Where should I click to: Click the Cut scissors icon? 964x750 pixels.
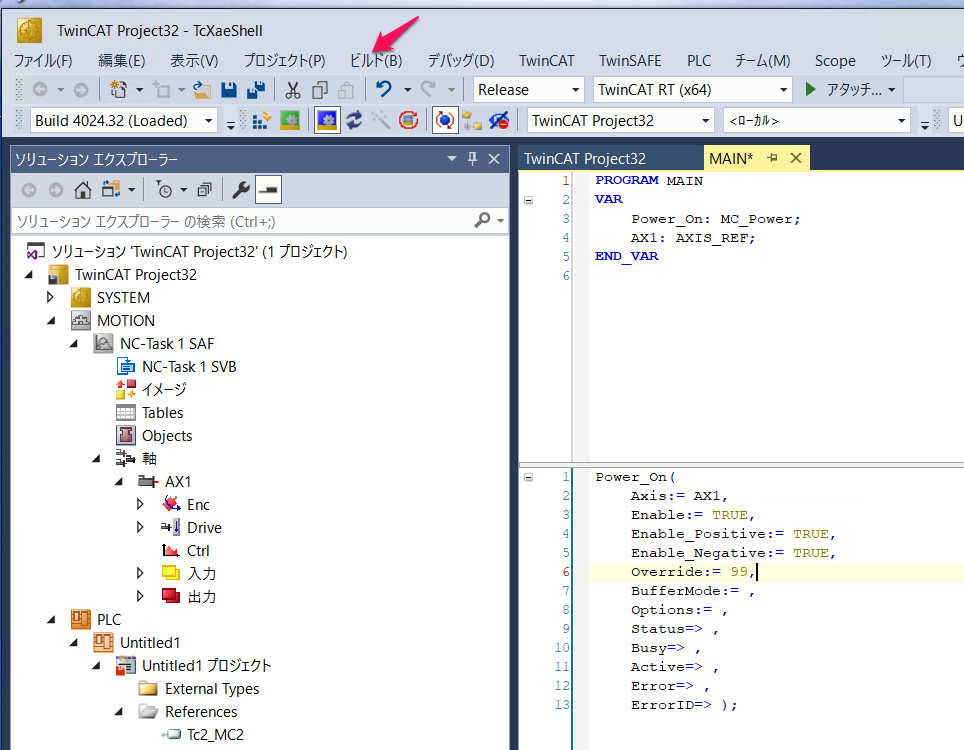click(293, 90)
